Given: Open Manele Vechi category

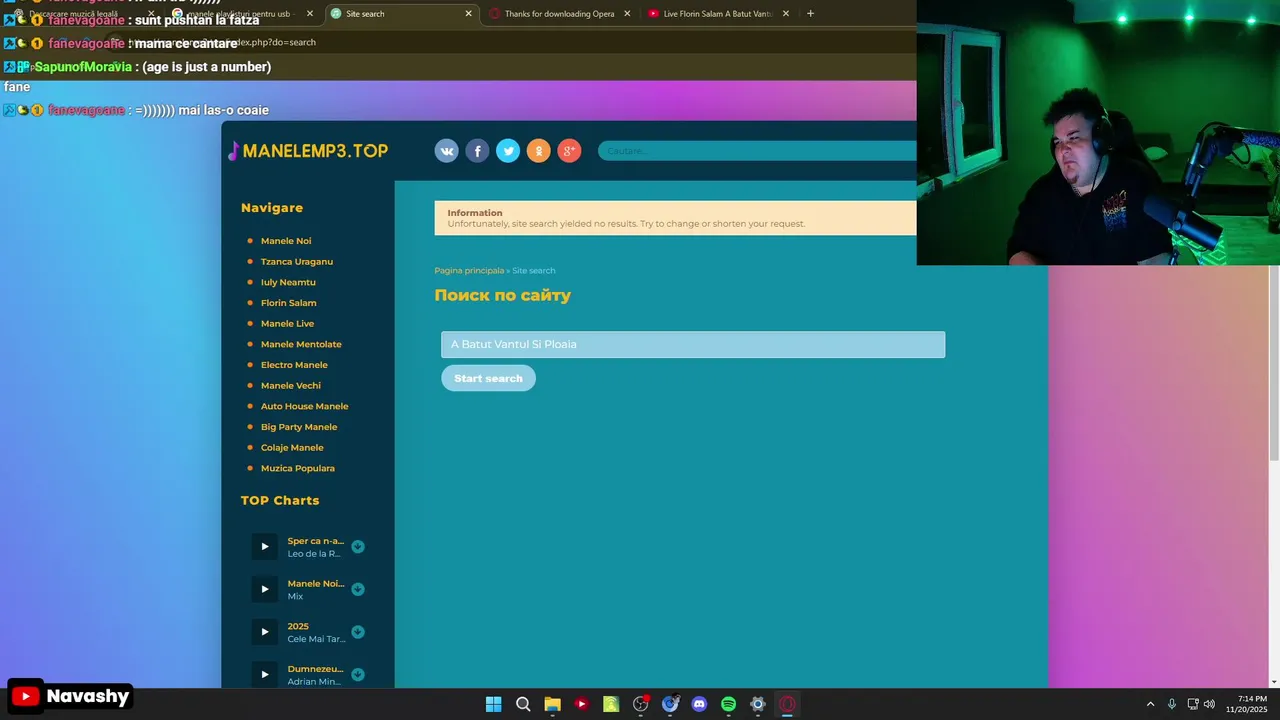Looking at the screenshot, I should click(x=291, y=386).
